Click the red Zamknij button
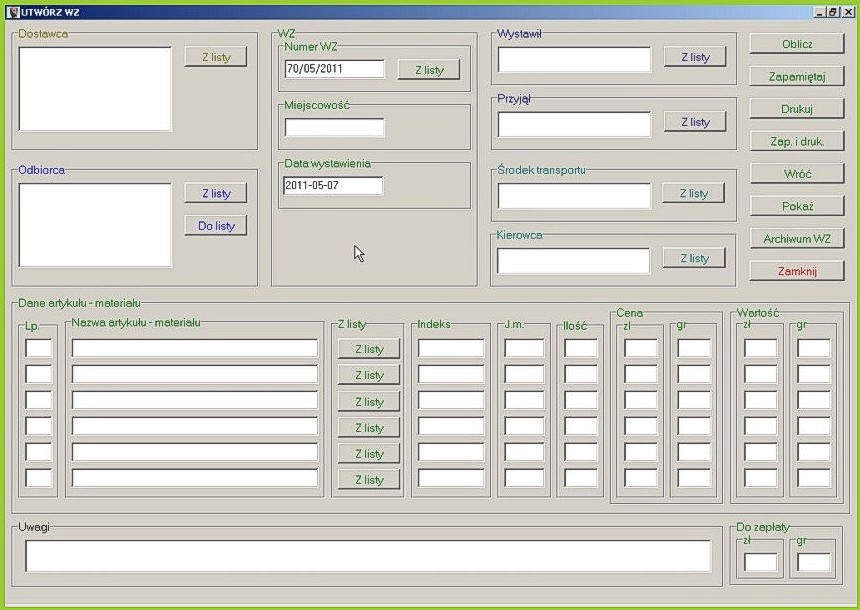 pyautogui.click(x=796, y=270)
